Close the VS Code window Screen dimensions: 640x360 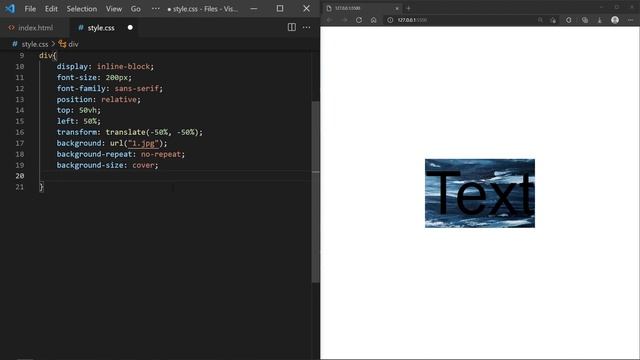coord(306,9)
